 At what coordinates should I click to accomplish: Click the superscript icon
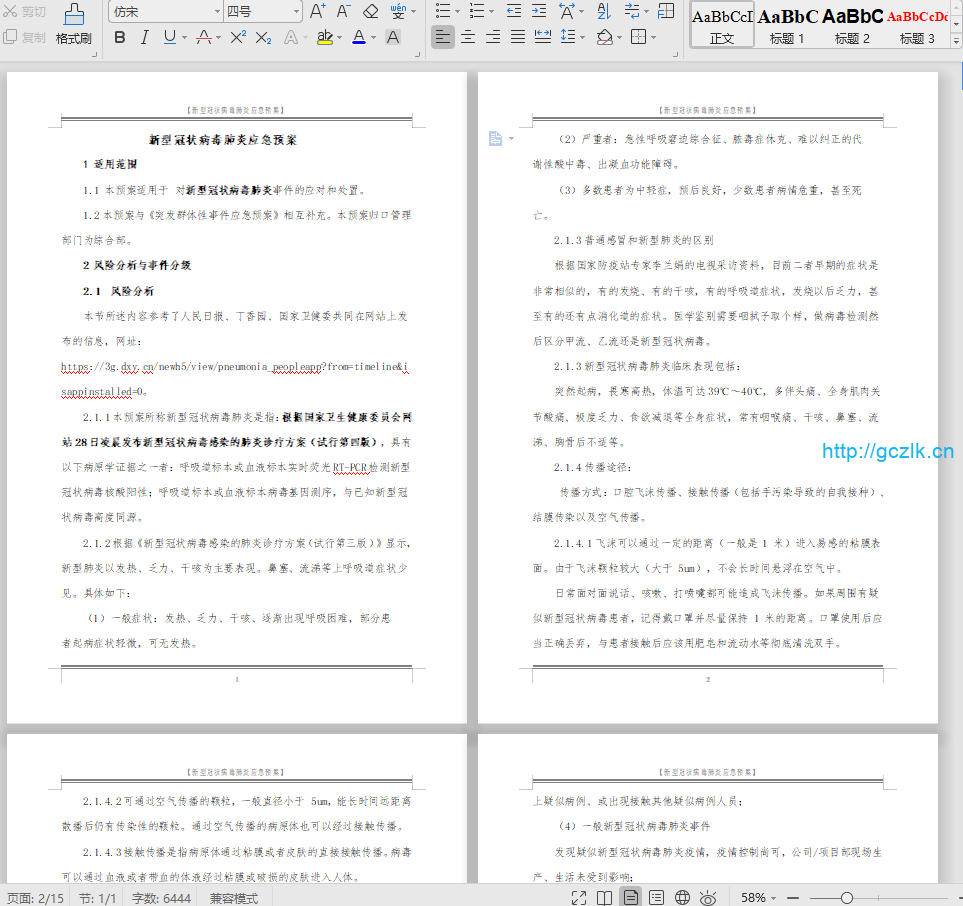pyautogui.click(x=238, y=36)
